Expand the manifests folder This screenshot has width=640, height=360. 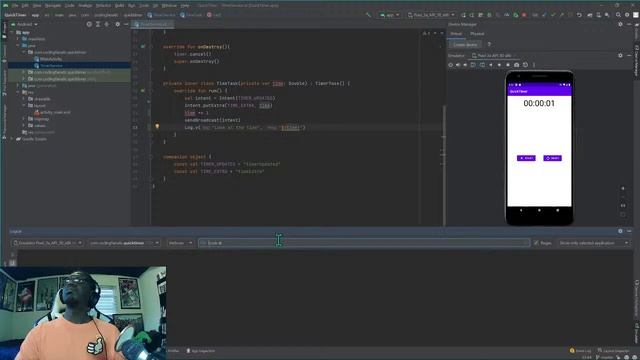point(18,39)
